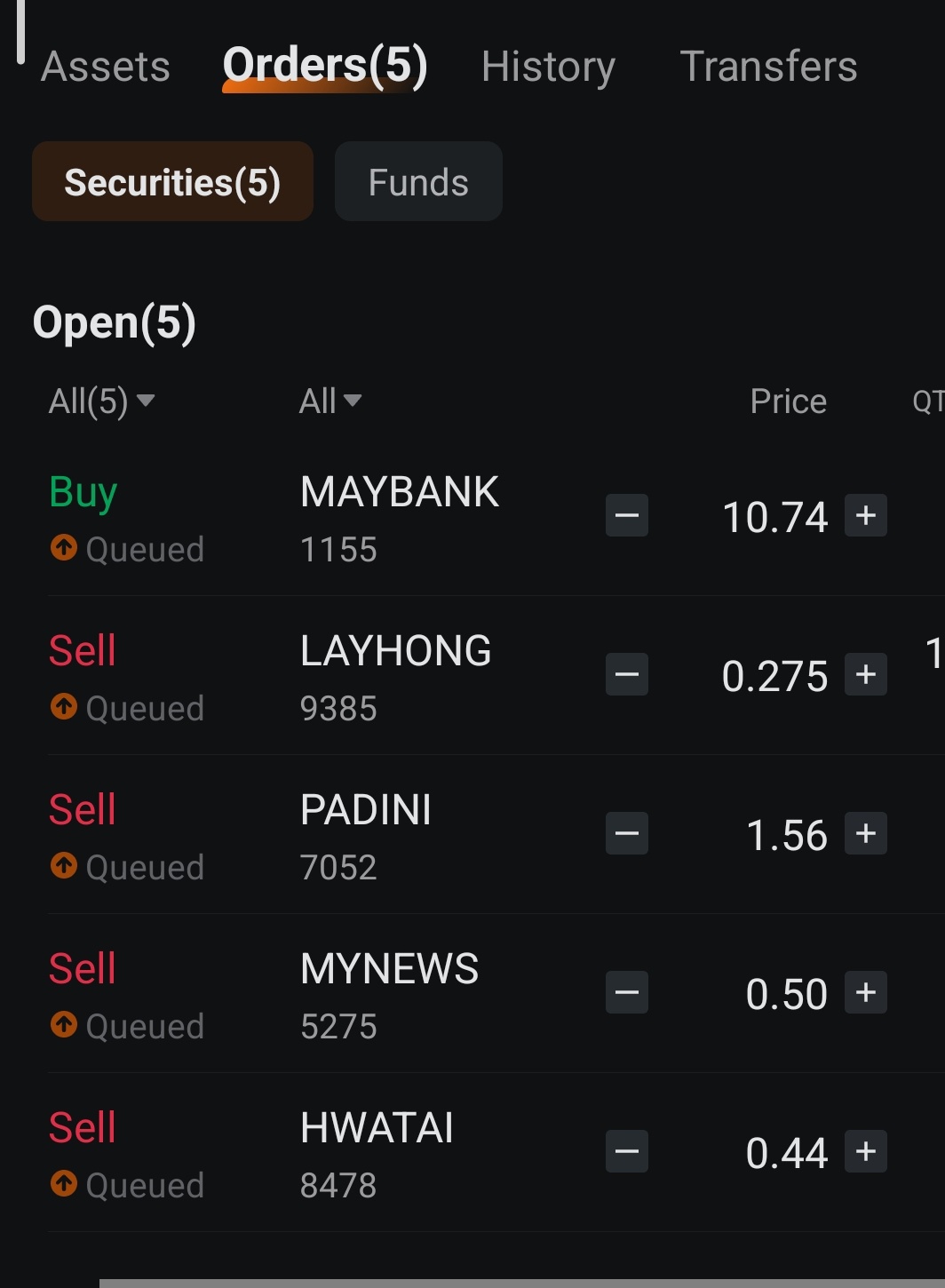Tap the queued status icon for HWATAI
Screen dimensions: 945x1288
tap(64, 1183)
